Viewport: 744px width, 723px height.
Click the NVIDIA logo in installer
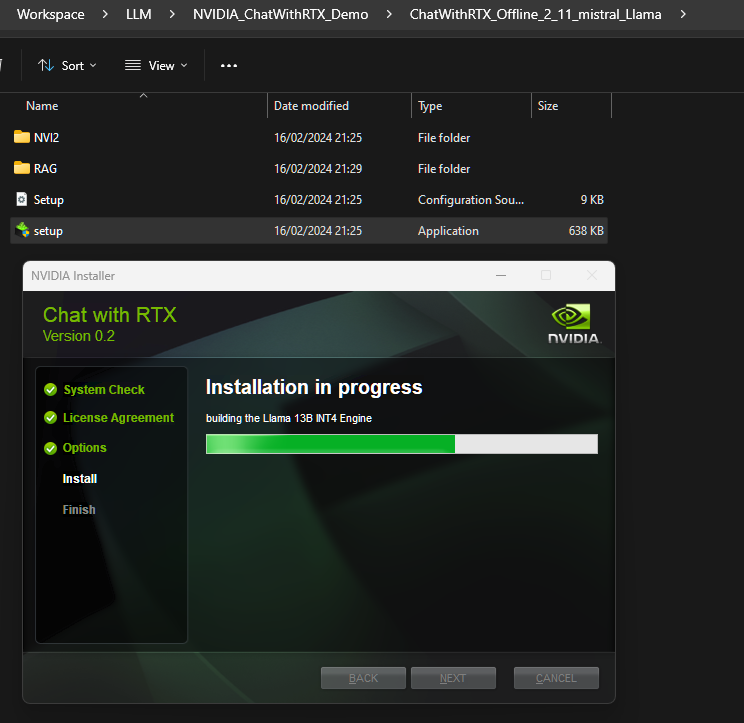pyautogui.click(x=574, y=324)
